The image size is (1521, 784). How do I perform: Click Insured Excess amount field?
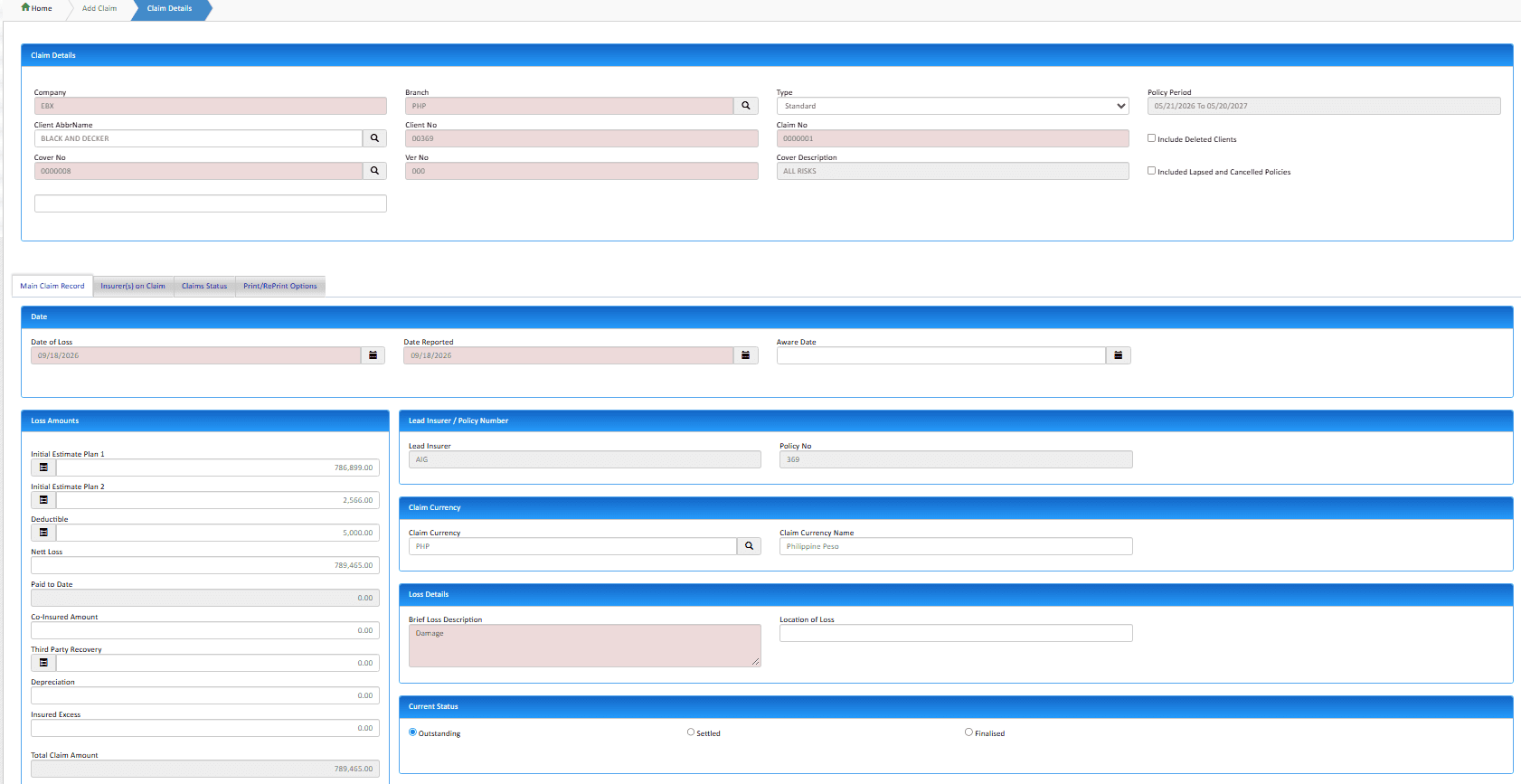(x=205, y=728)
